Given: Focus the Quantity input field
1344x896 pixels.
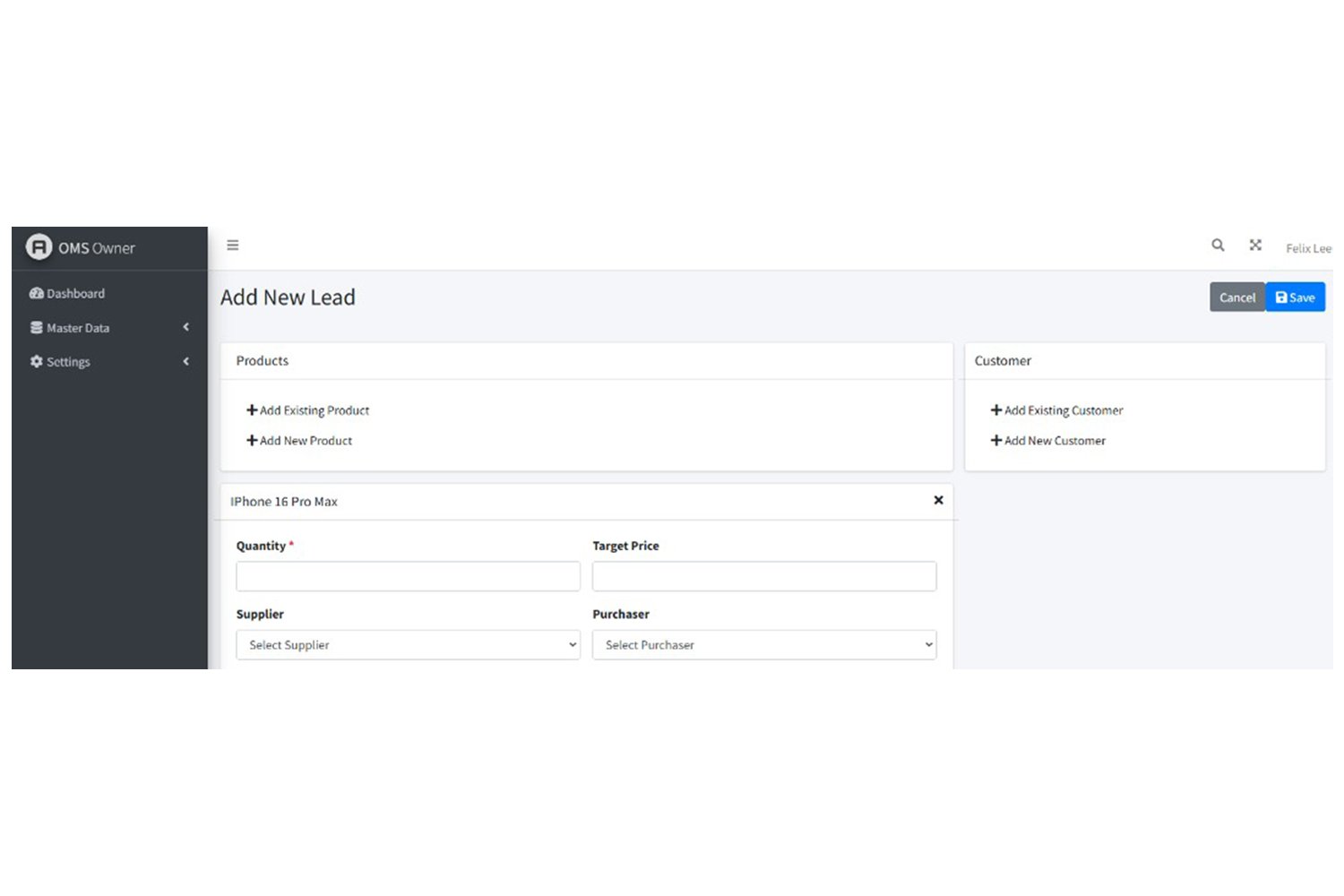Looking at the screenshot, I should pos(408,576).
